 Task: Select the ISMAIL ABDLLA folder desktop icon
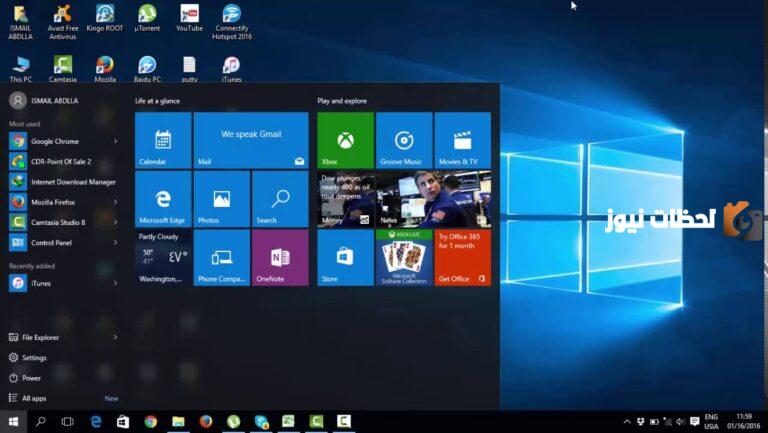[21, 22]
